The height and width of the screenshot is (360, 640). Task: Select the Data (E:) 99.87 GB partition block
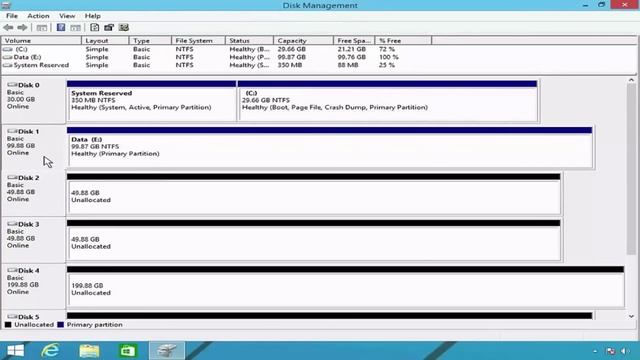(329, 147)
